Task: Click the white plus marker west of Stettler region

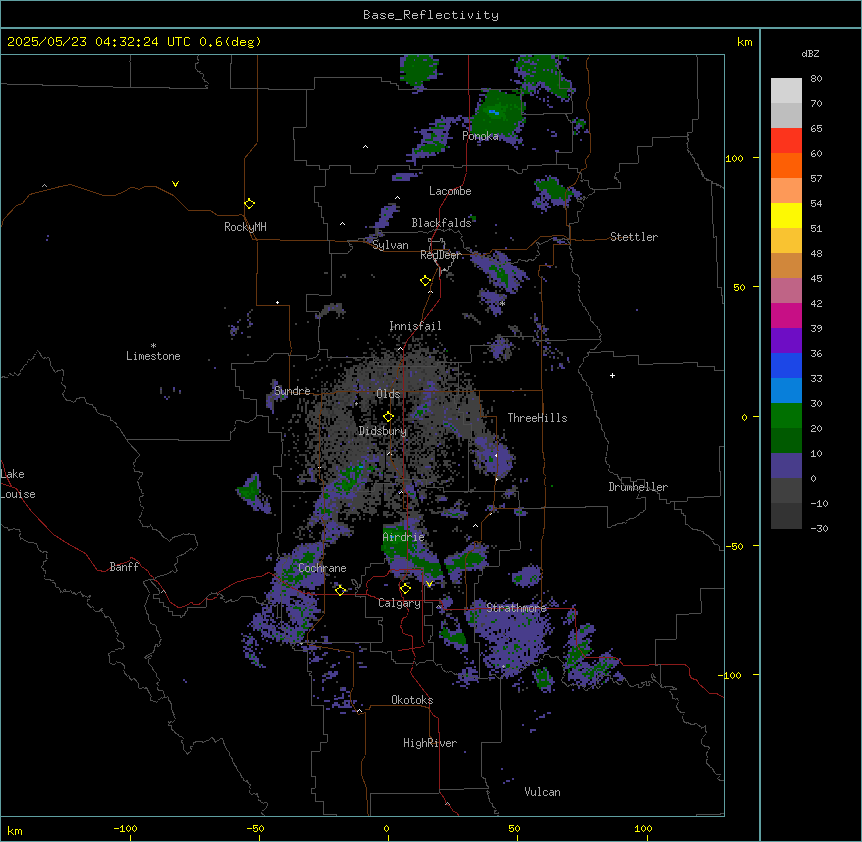Action: (x=612, y=375)
